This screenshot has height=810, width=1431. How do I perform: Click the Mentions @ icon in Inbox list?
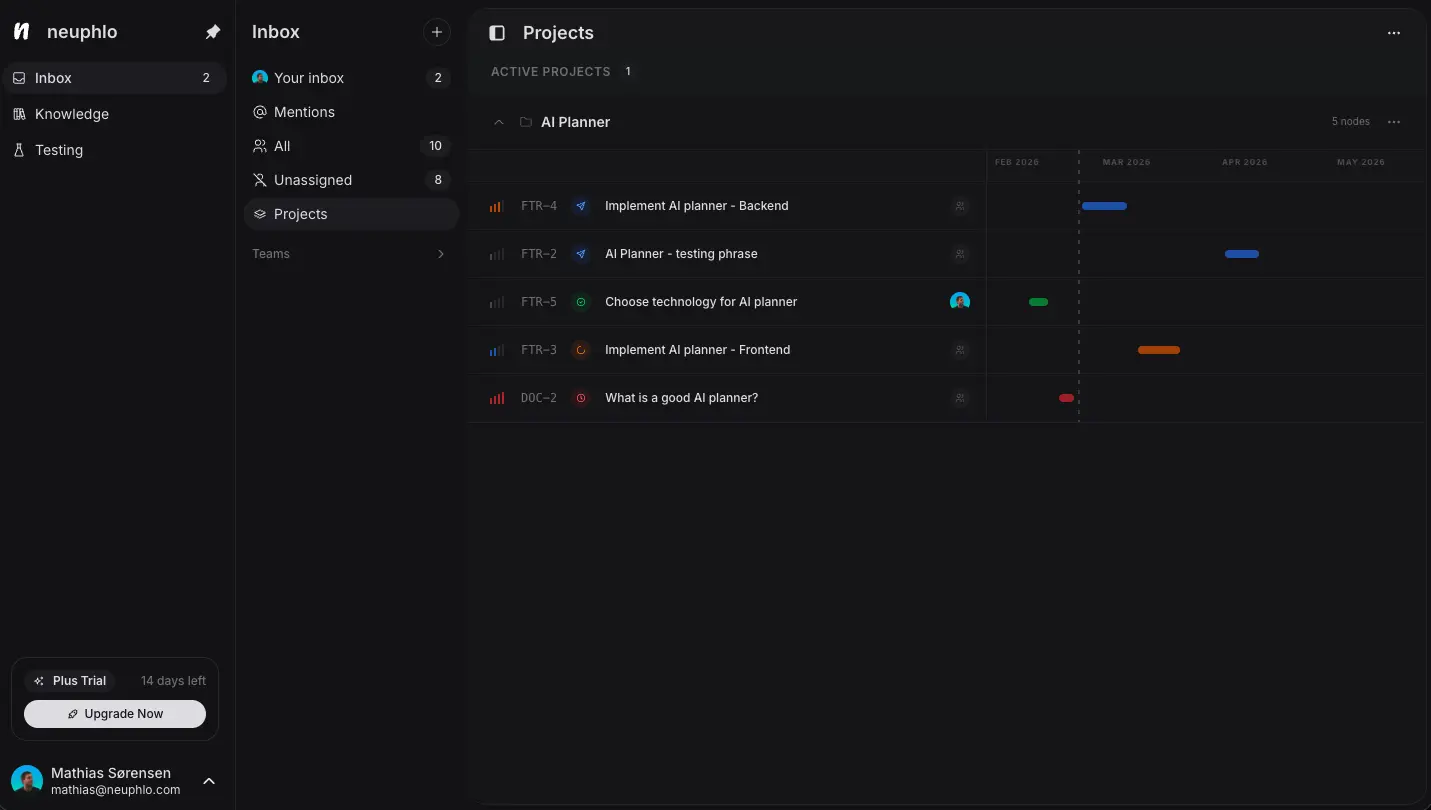coord(259,112)
